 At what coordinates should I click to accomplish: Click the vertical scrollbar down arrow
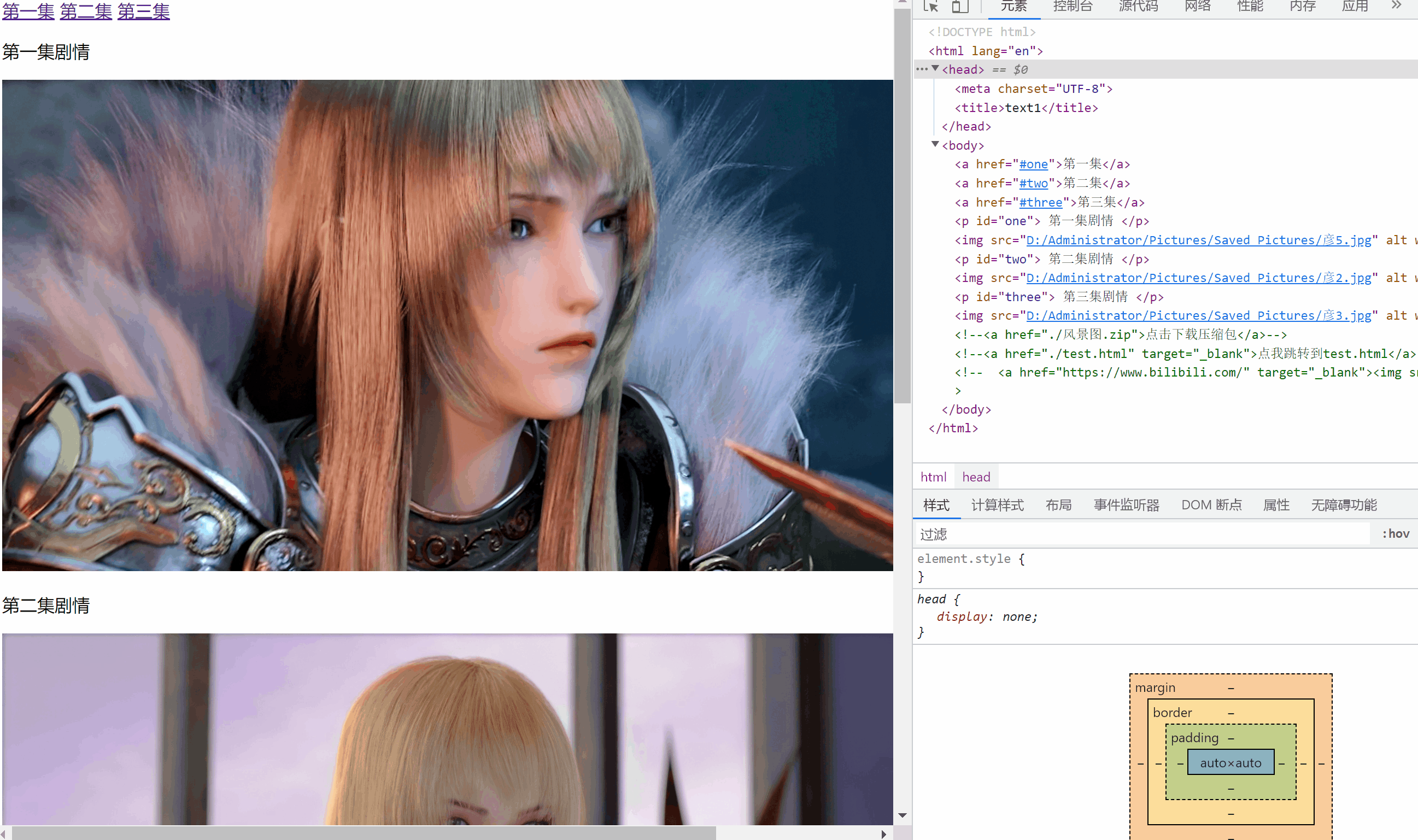click(903, 815)
